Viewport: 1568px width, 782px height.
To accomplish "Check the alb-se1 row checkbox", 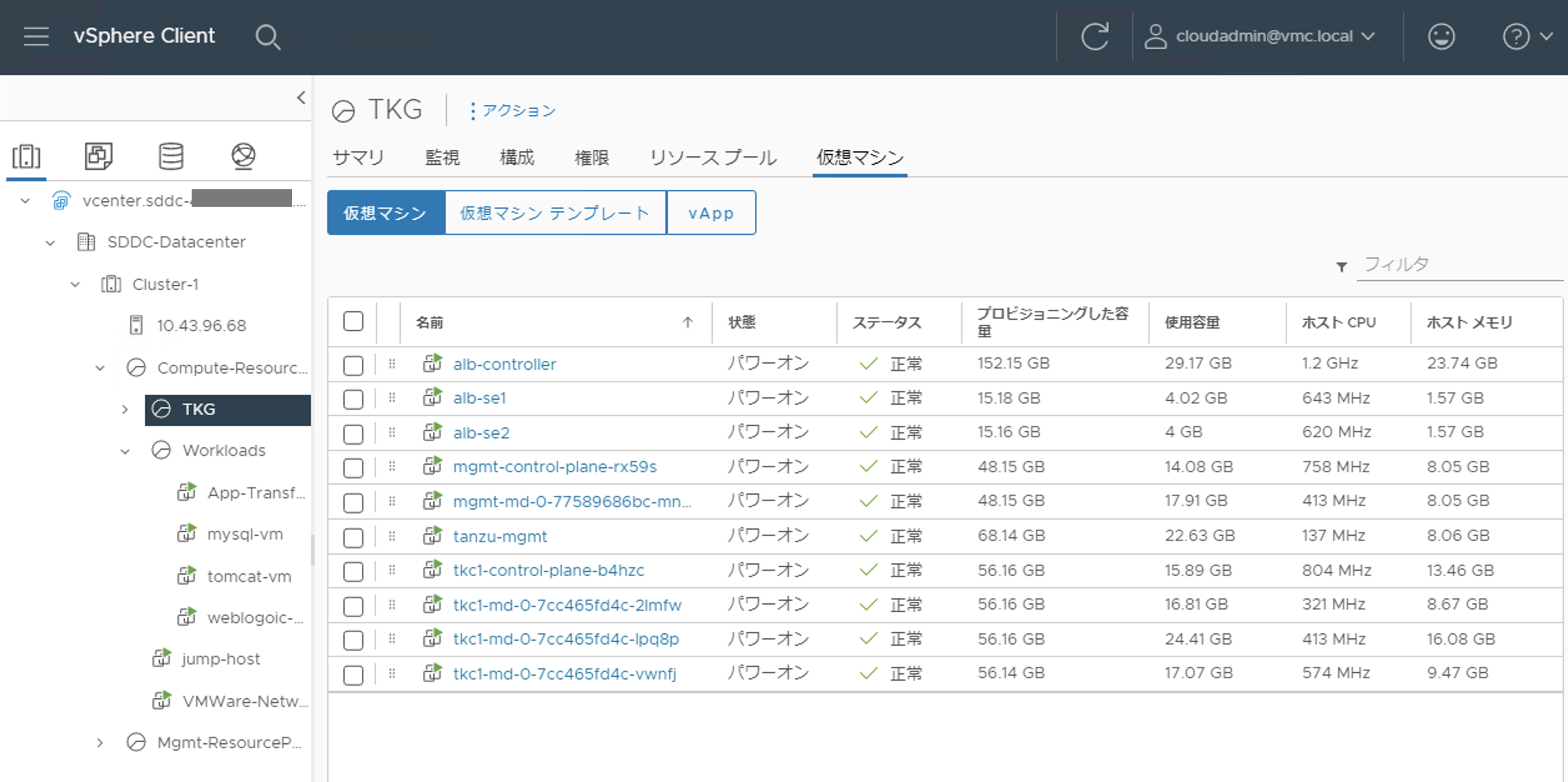I will click(353, 399).
